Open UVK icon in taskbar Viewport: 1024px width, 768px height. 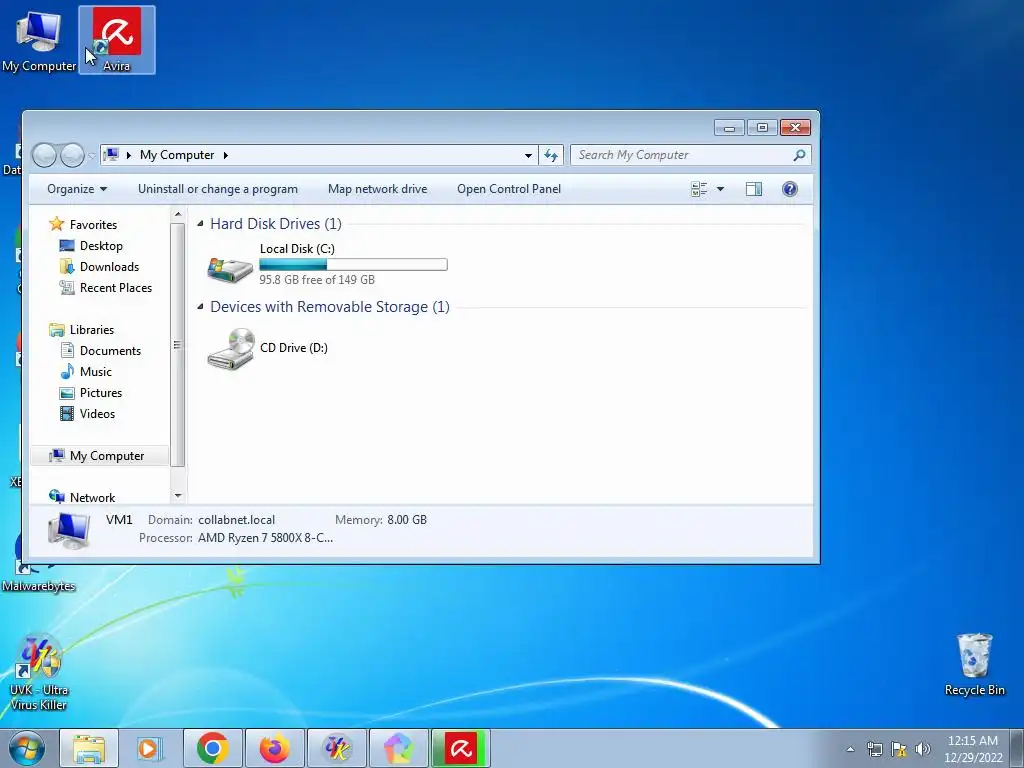coord(336,748)
